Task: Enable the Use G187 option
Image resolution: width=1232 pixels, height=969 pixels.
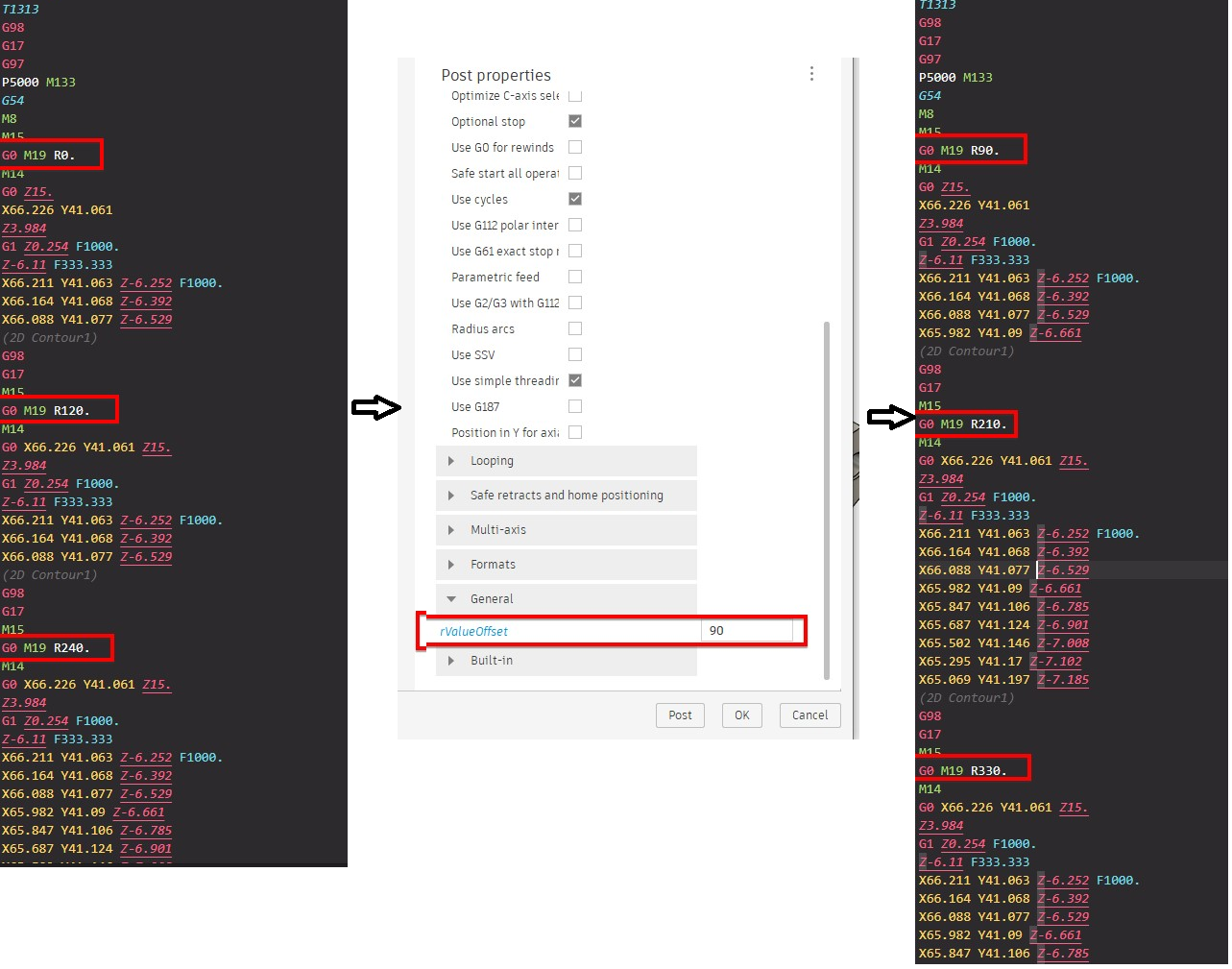Action: tap(575, 406)
